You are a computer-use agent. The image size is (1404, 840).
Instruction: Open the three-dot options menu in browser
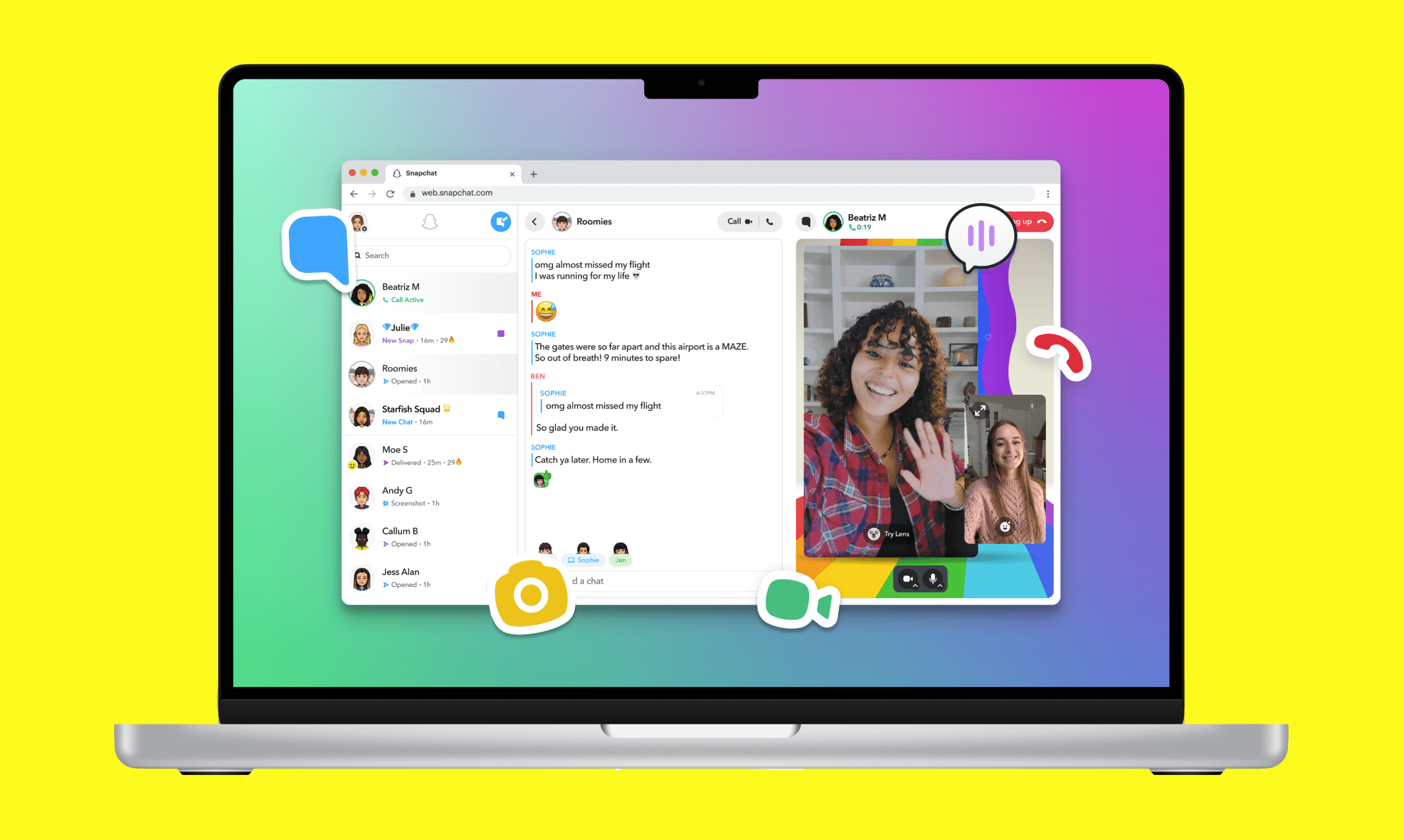pos(1048,192)
